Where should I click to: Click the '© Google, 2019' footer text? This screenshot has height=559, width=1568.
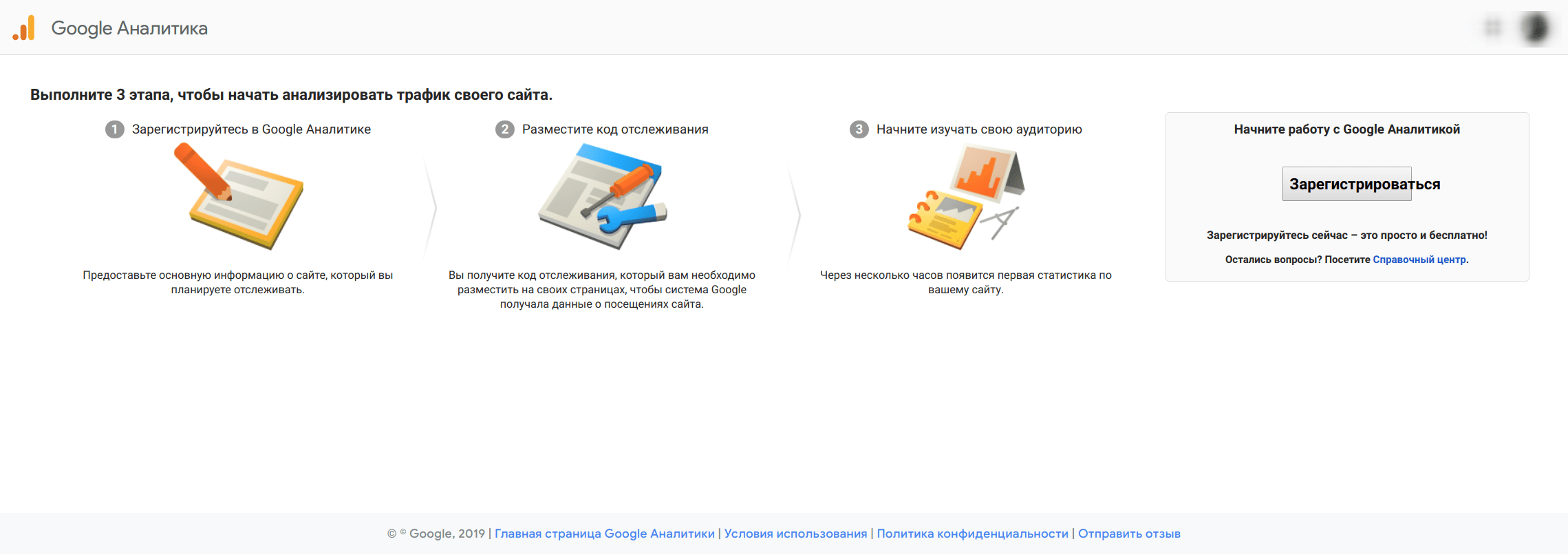coord(436,534)
